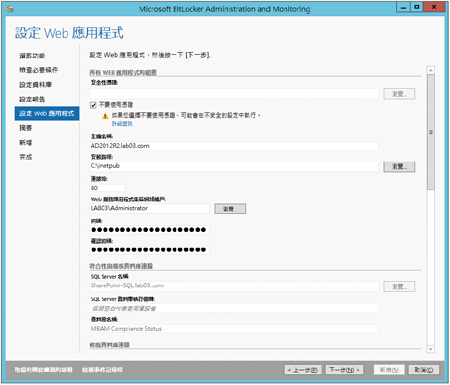Click the confirm password field
The image size is (450, 385).
pos(150,250)
